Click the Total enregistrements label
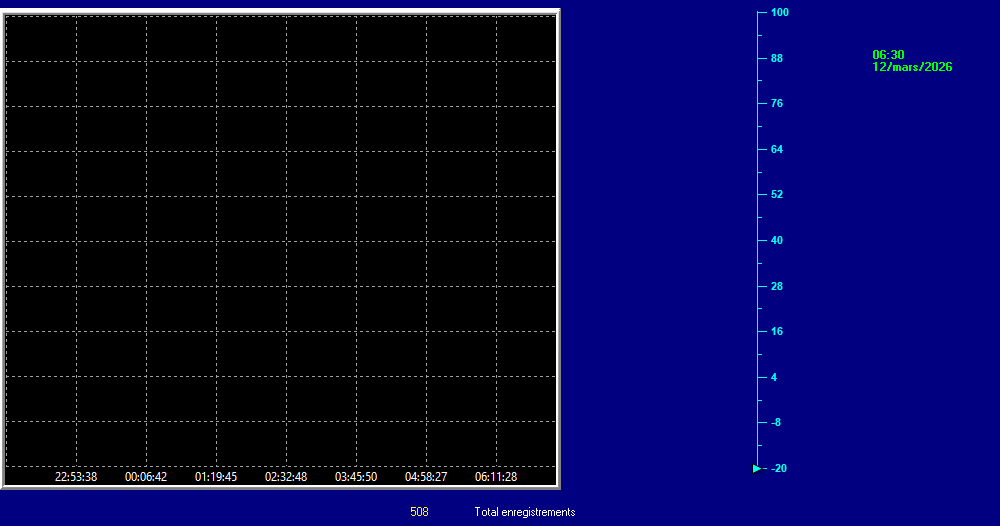Viewport: 1000px width, 526px height. [x=525, y=512]
